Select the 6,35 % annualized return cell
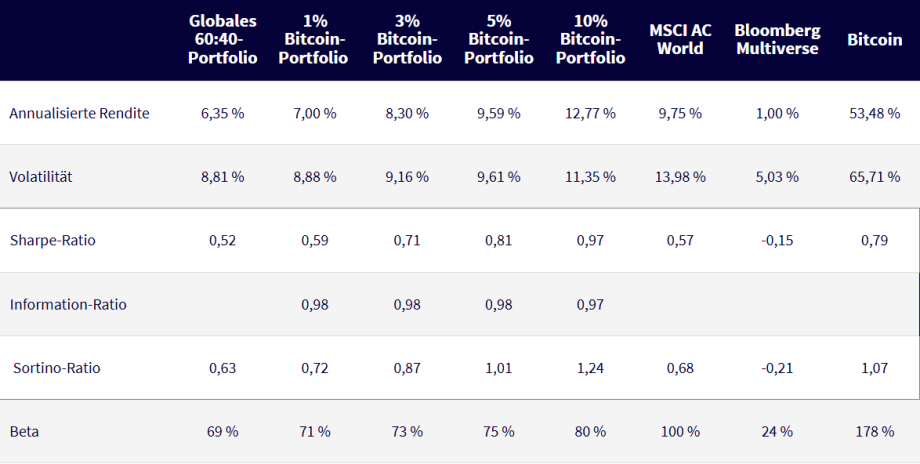920x464 pixels. pyautogui.click(x=222, y=113)
